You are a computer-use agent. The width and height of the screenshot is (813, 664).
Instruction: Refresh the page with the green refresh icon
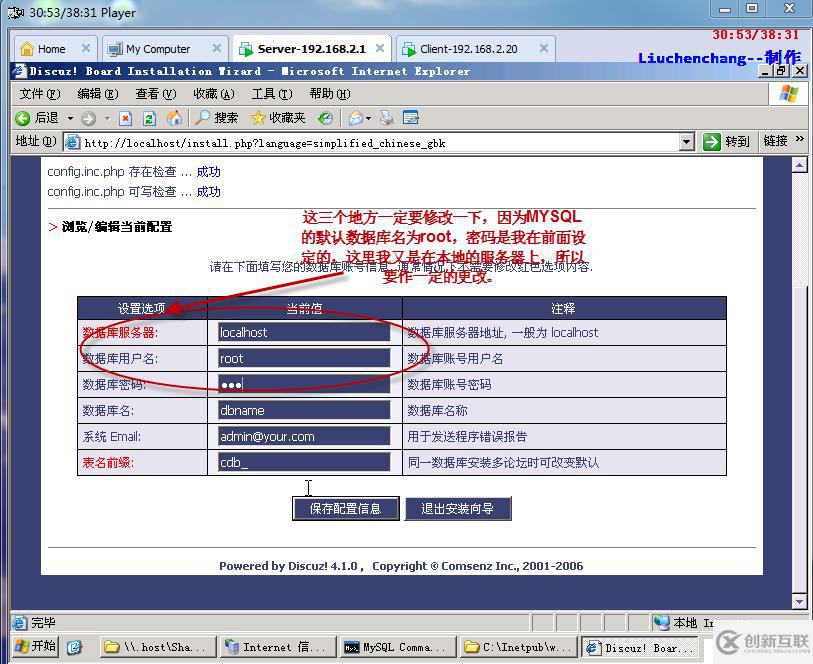(149, 119)
